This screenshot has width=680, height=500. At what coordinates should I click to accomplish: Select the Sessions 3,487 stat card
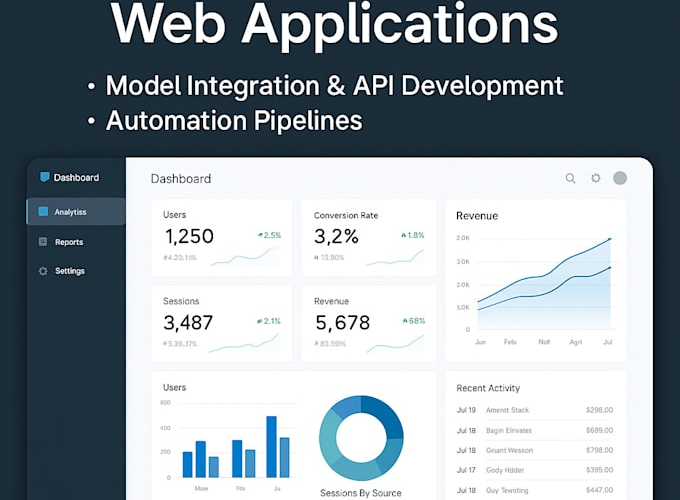[x=222, y=323]
